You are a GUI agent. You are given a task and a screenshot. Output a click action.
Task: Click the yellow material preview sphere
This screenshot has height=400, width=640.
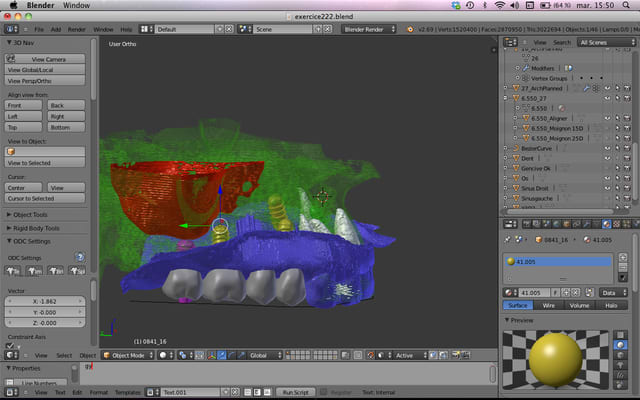point(555,361)
